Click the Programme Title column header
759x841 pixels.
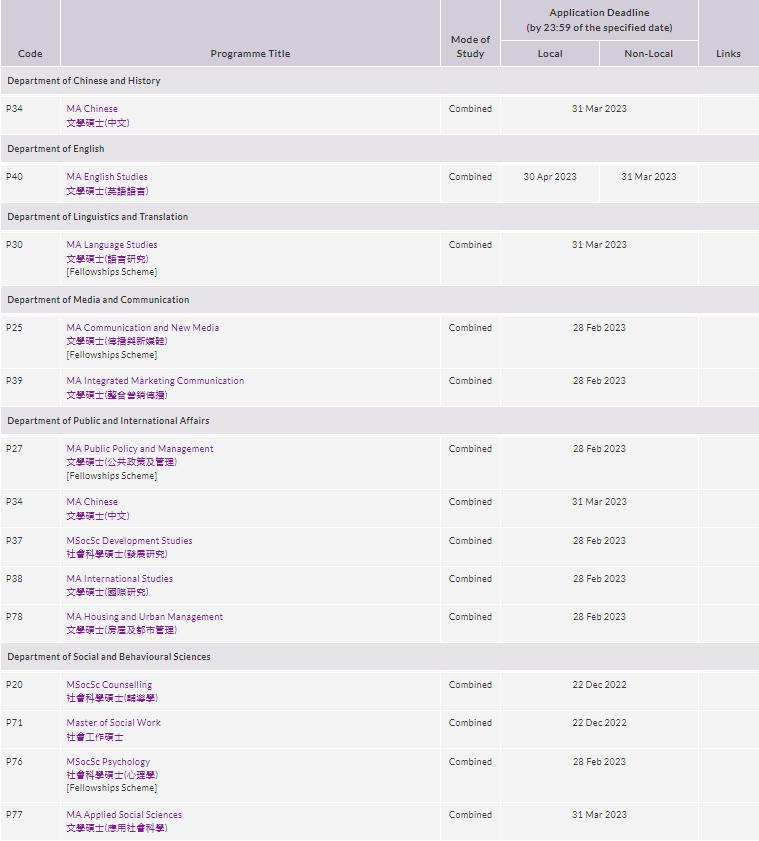(x=250, y=54)
